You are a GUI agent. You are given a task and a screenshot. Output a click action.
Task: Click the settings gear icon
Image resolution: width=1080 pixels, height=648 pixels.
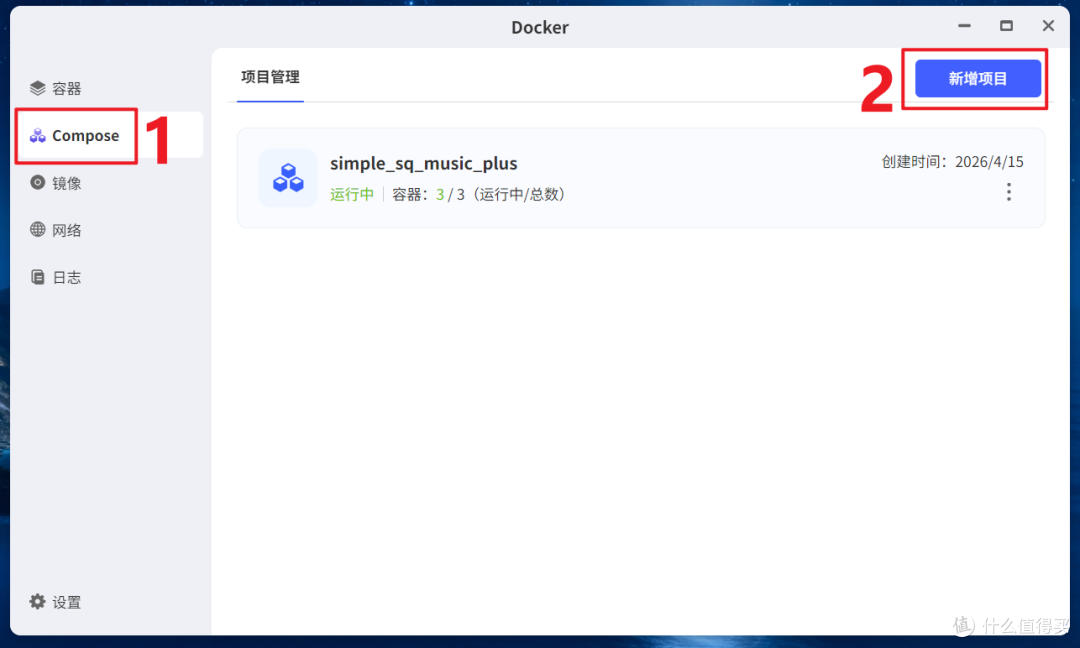pyautogui.click(x=37, y=601)
